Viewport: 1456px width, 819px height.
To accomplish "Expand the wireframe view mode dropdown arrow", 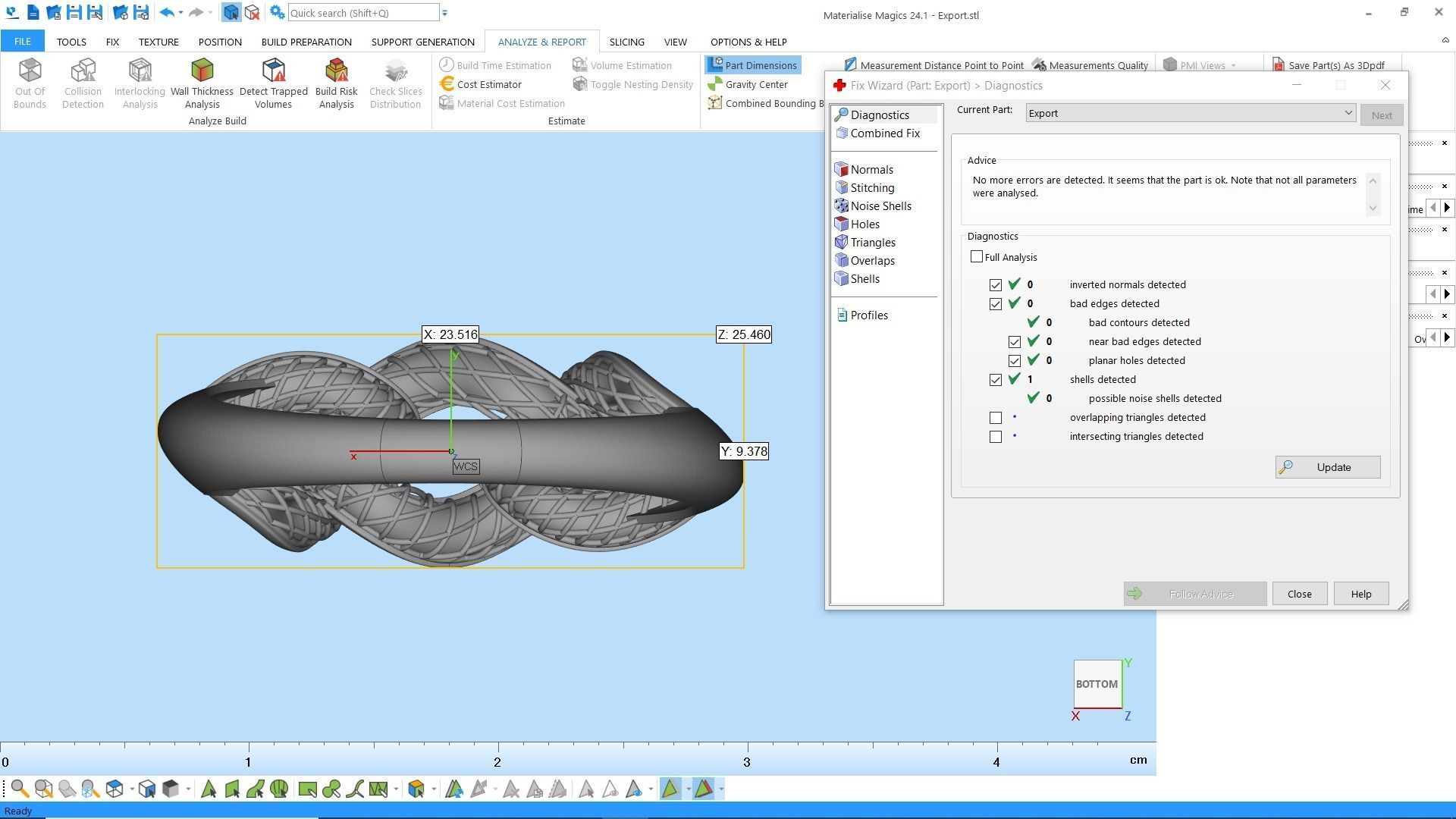I will pos(132,789).
